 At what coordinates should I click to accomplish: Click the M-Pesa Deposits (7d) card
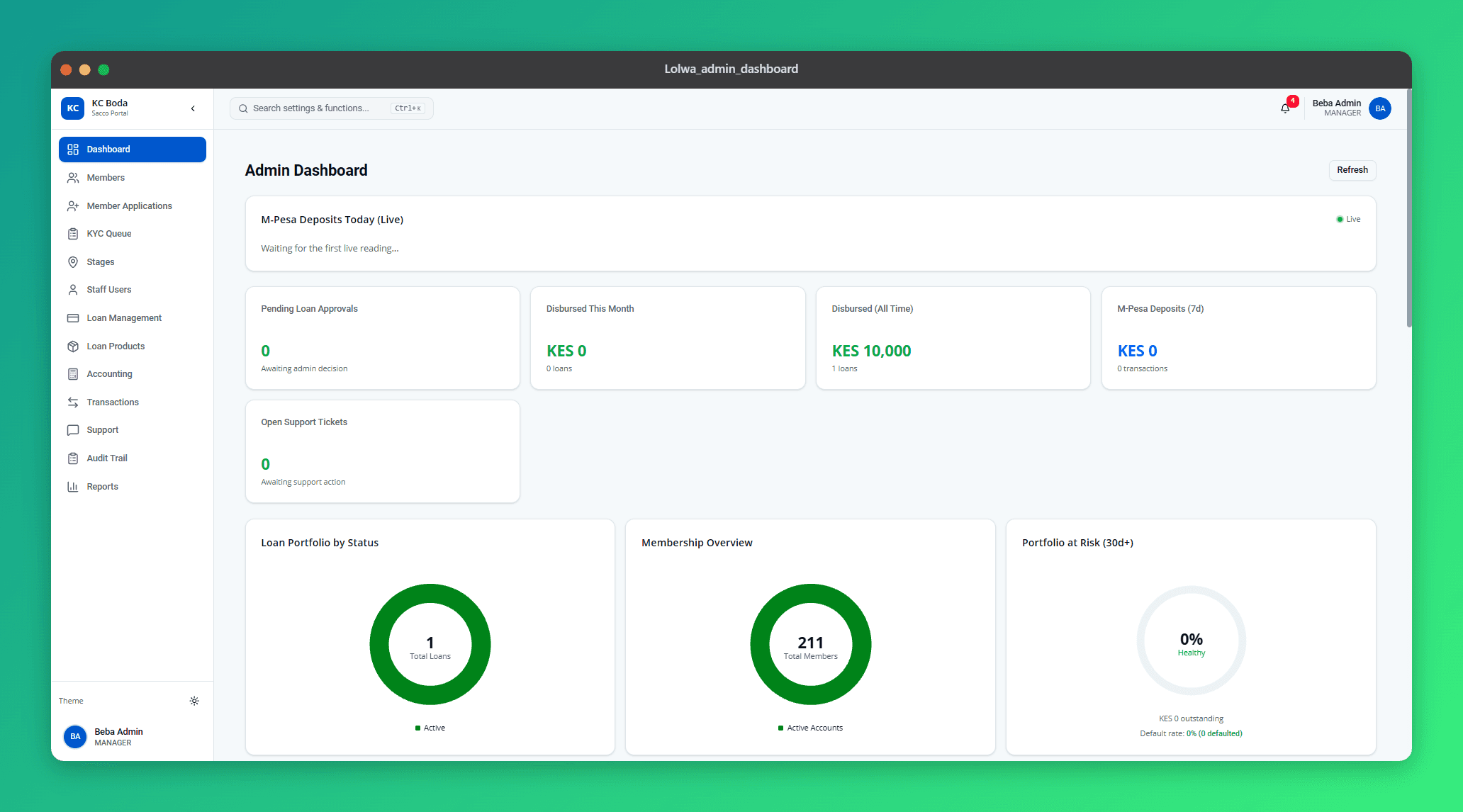click(1239, 338)
